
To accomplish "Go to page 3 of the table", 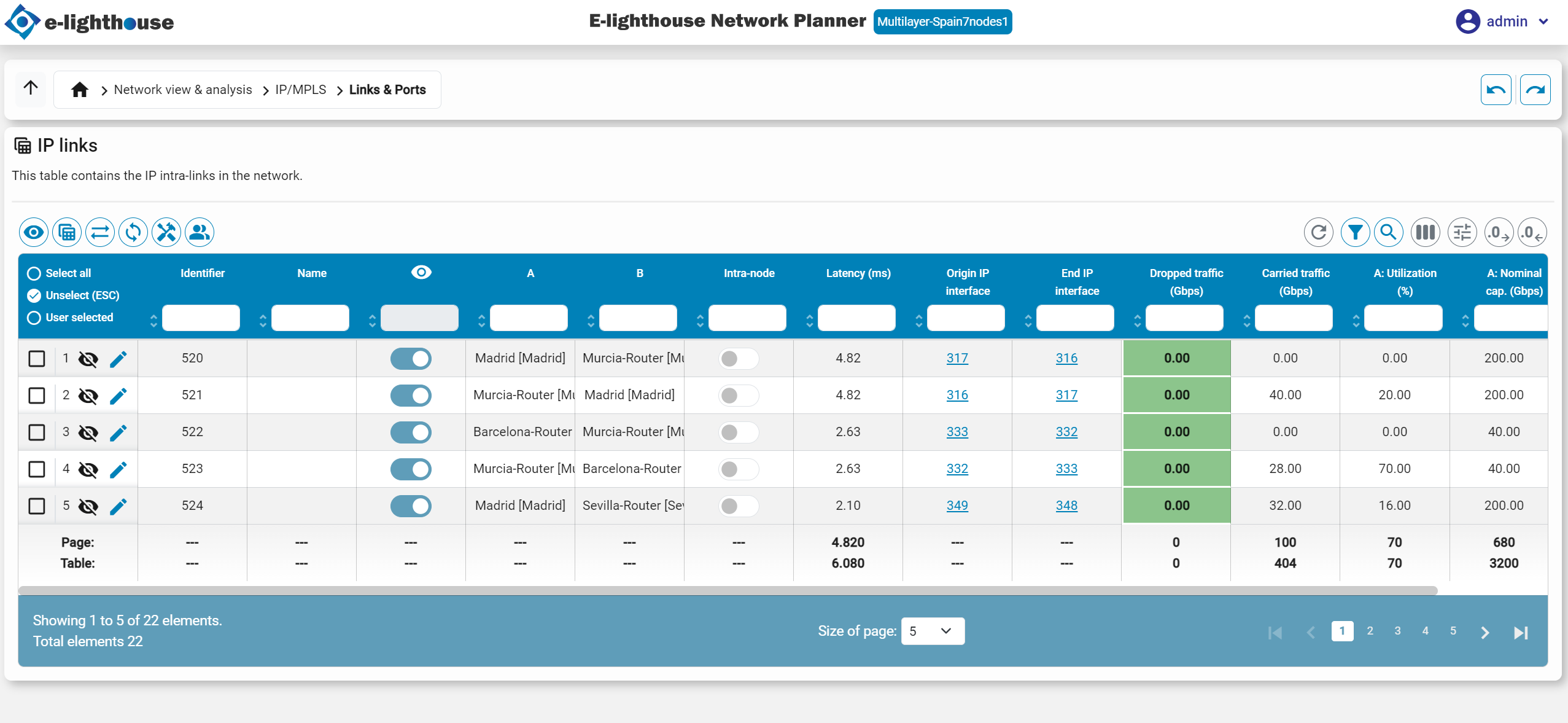I will click(1397, 631).
